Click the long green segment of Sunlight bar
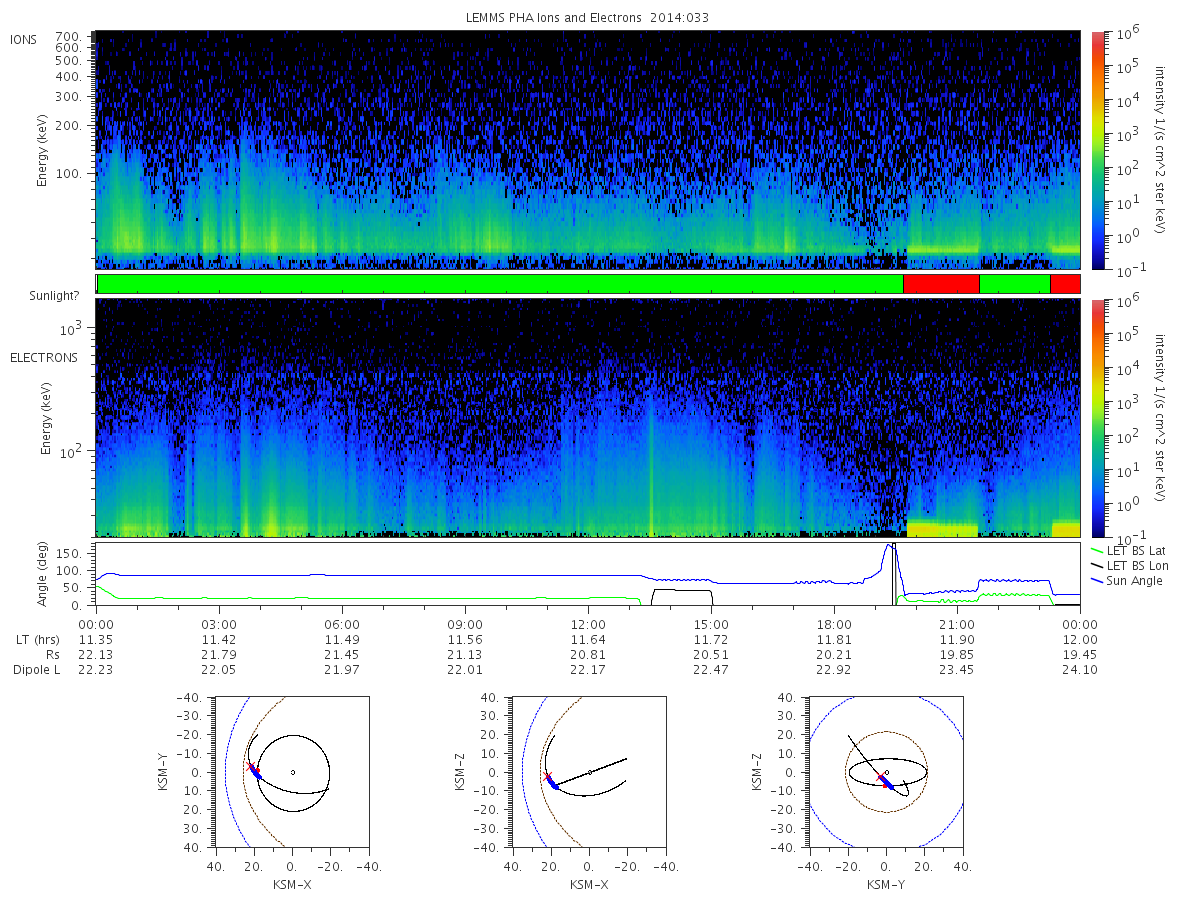1200x900 pixels. coord(500,284)
